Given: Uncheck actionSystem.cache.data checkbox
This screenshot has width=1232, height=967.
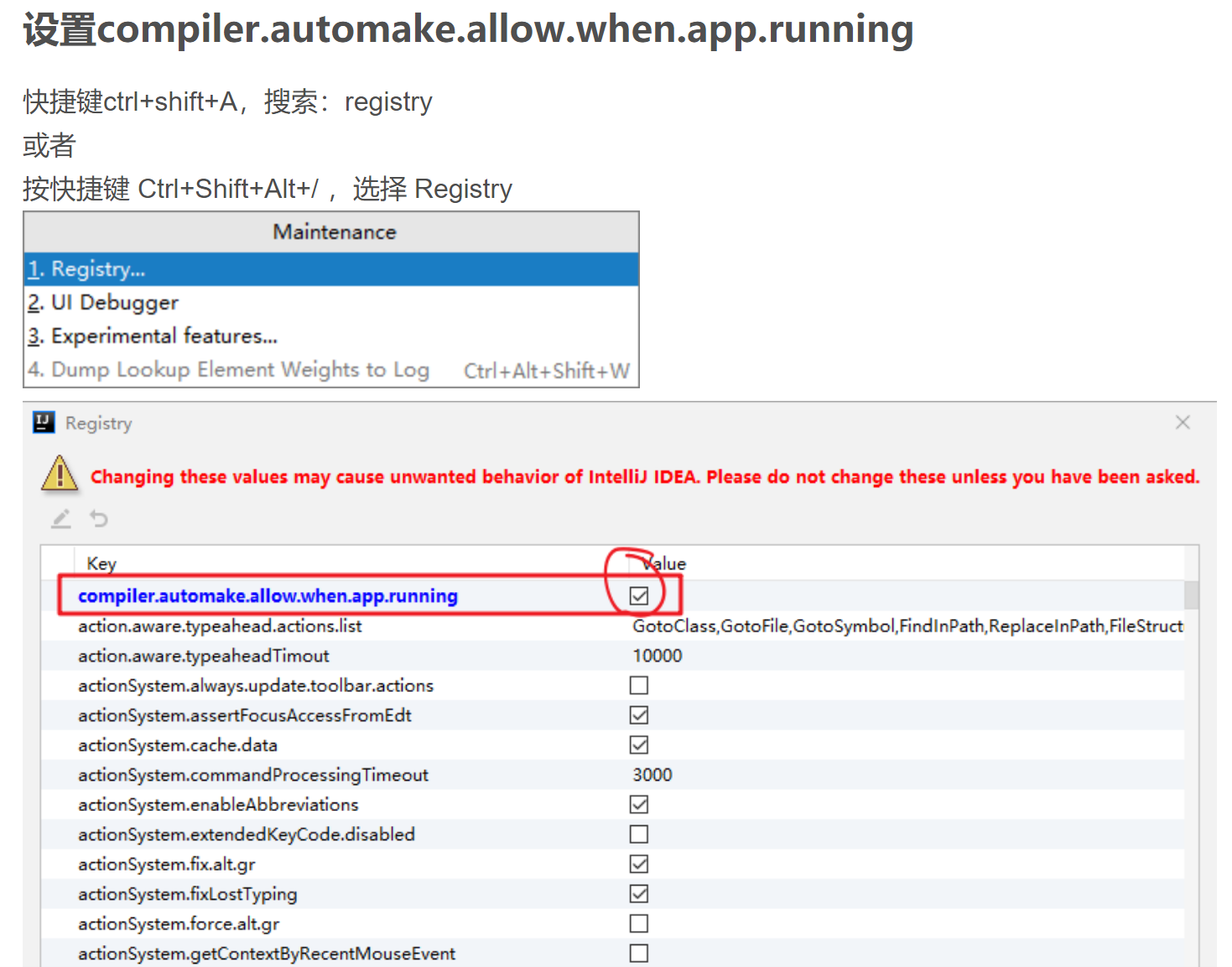Looking at the screenshot, I should [x=639, y=745].
